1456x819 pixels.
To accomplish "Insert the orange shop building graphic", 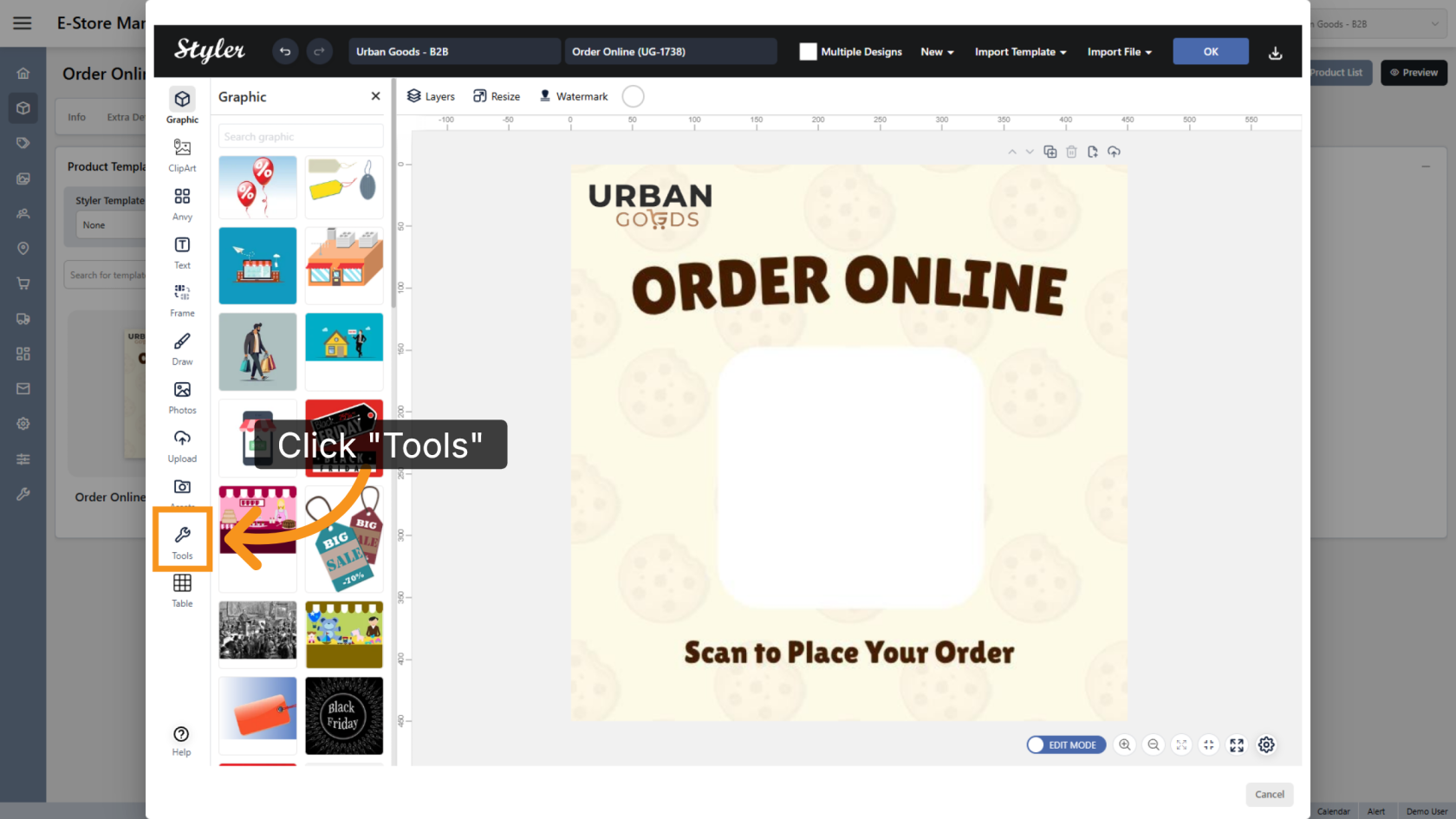I will click(x=344, y=266).
